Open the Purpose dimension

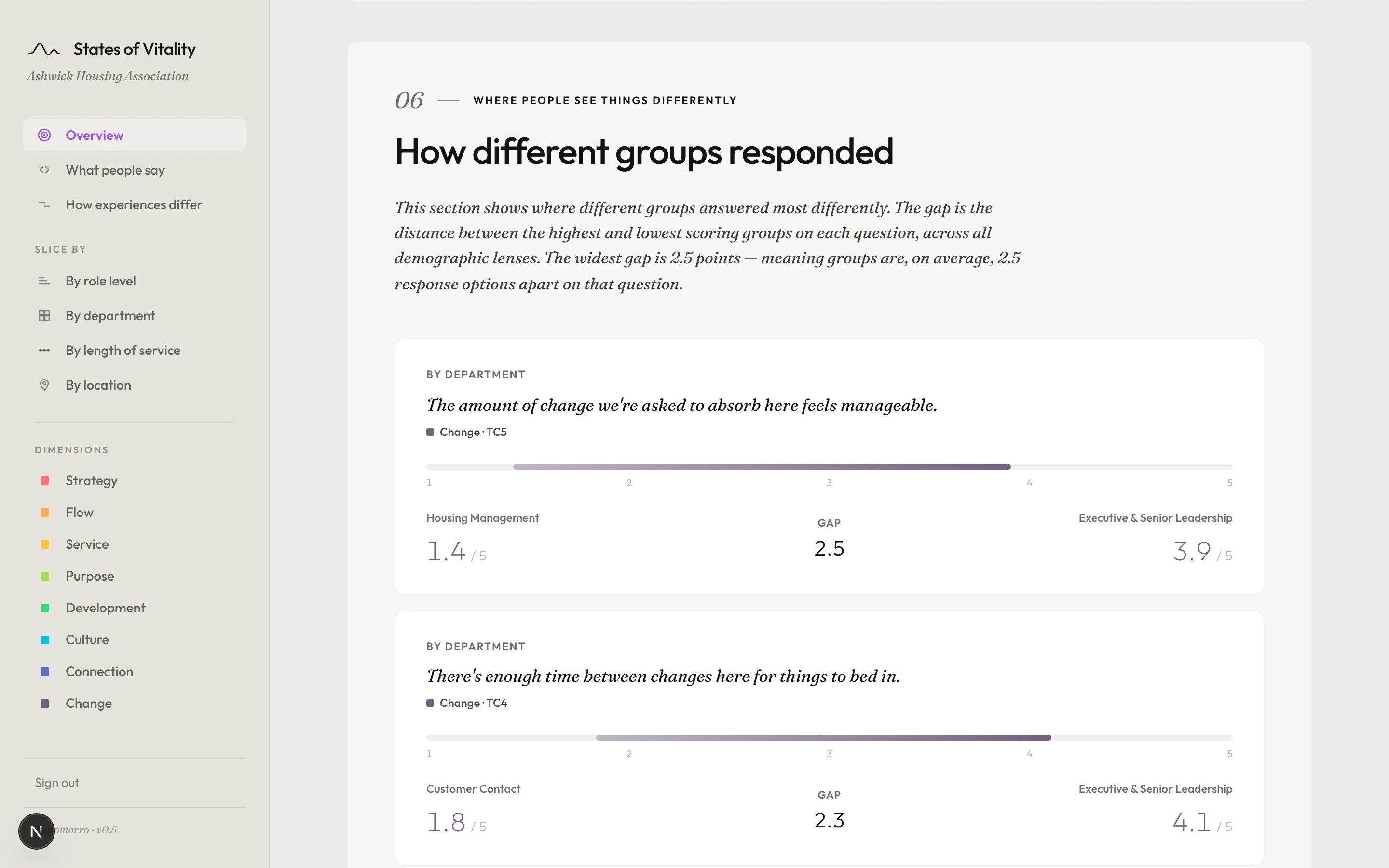tap(134, 576)
